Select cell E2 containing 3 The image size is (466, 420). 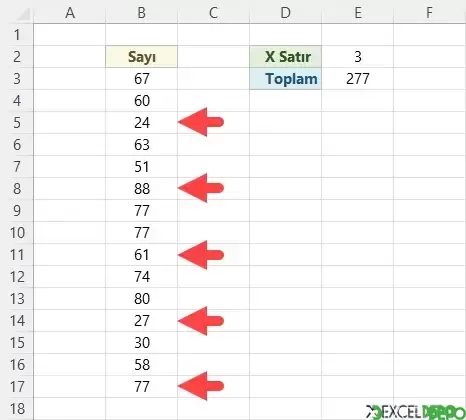[x=358, y=57]
